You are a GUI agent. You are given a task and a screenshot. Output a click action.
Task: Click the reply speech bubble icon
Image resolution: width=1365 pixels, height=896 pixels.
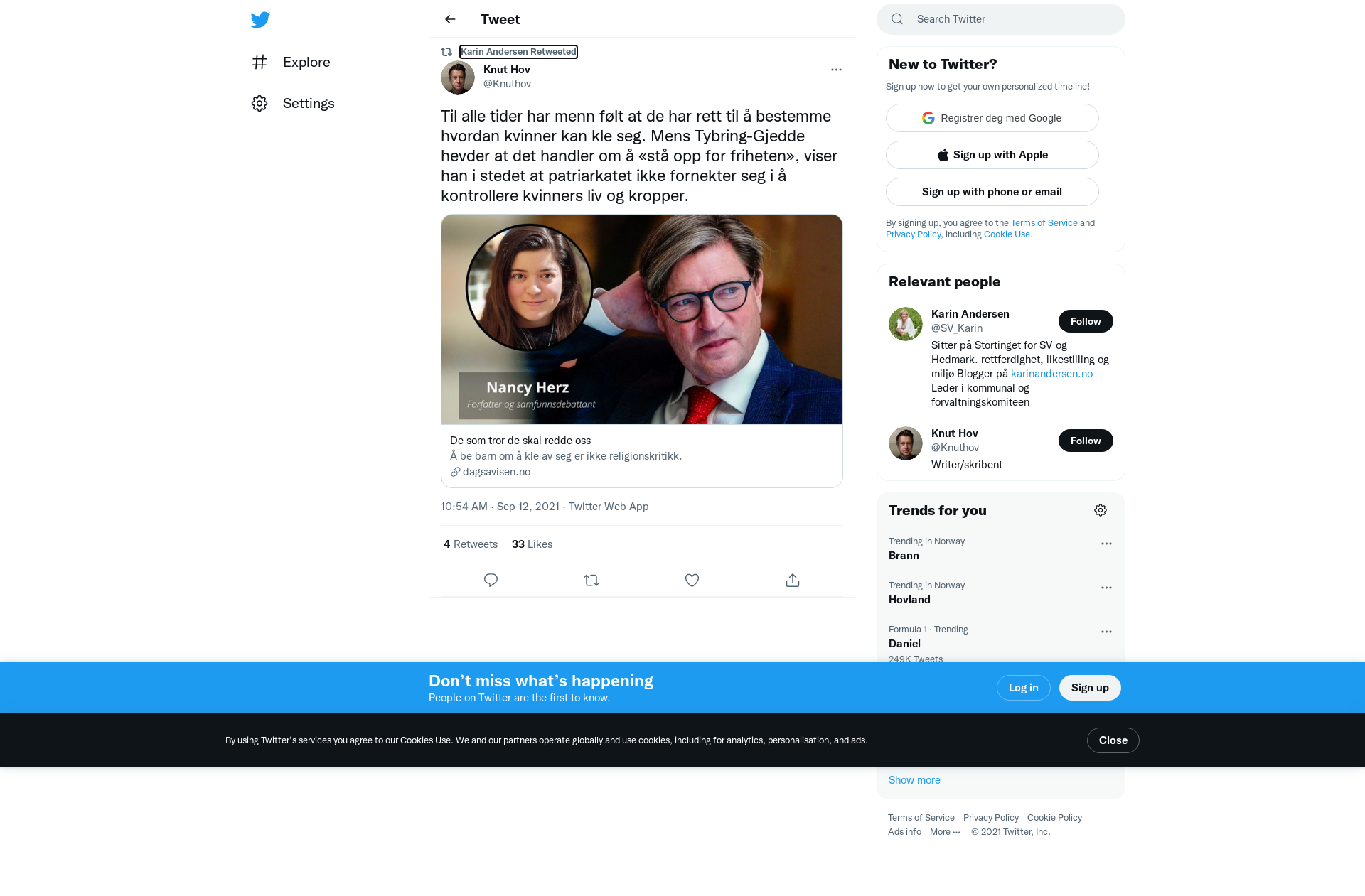click(491, 581)
